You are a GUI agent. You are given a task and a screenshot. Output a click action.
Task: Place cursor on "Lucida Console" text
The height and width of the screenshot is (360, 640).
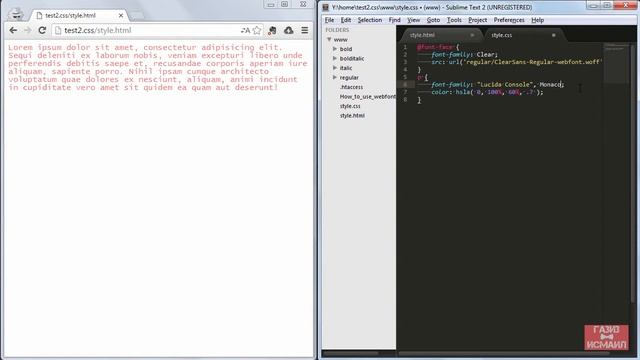tap(505, 84)
